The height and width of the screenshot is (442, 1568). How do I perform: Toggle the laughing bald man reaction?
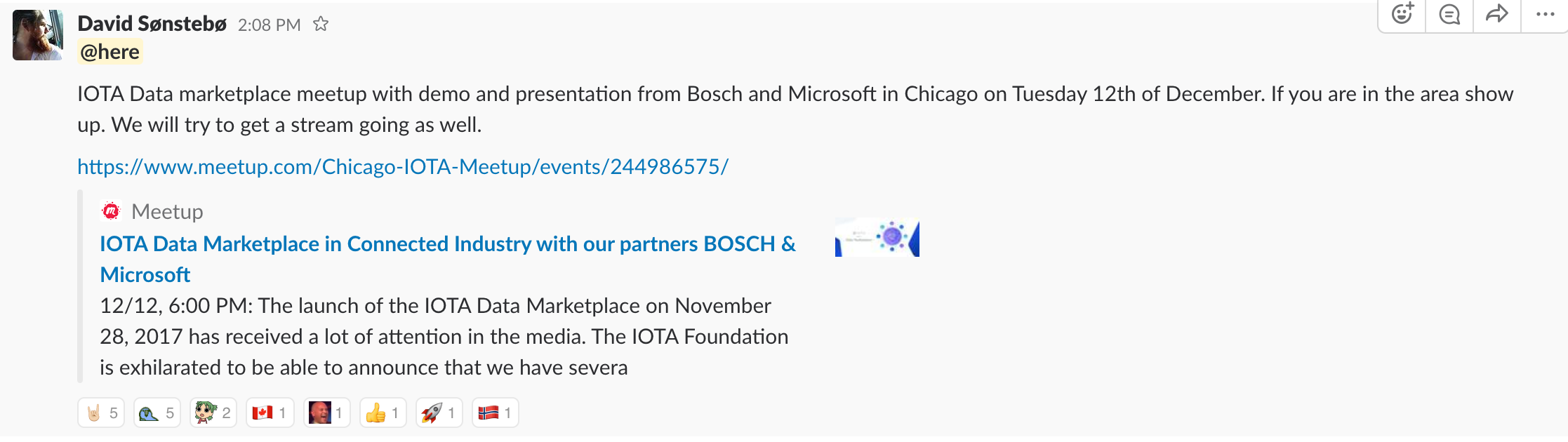(327, 413)
